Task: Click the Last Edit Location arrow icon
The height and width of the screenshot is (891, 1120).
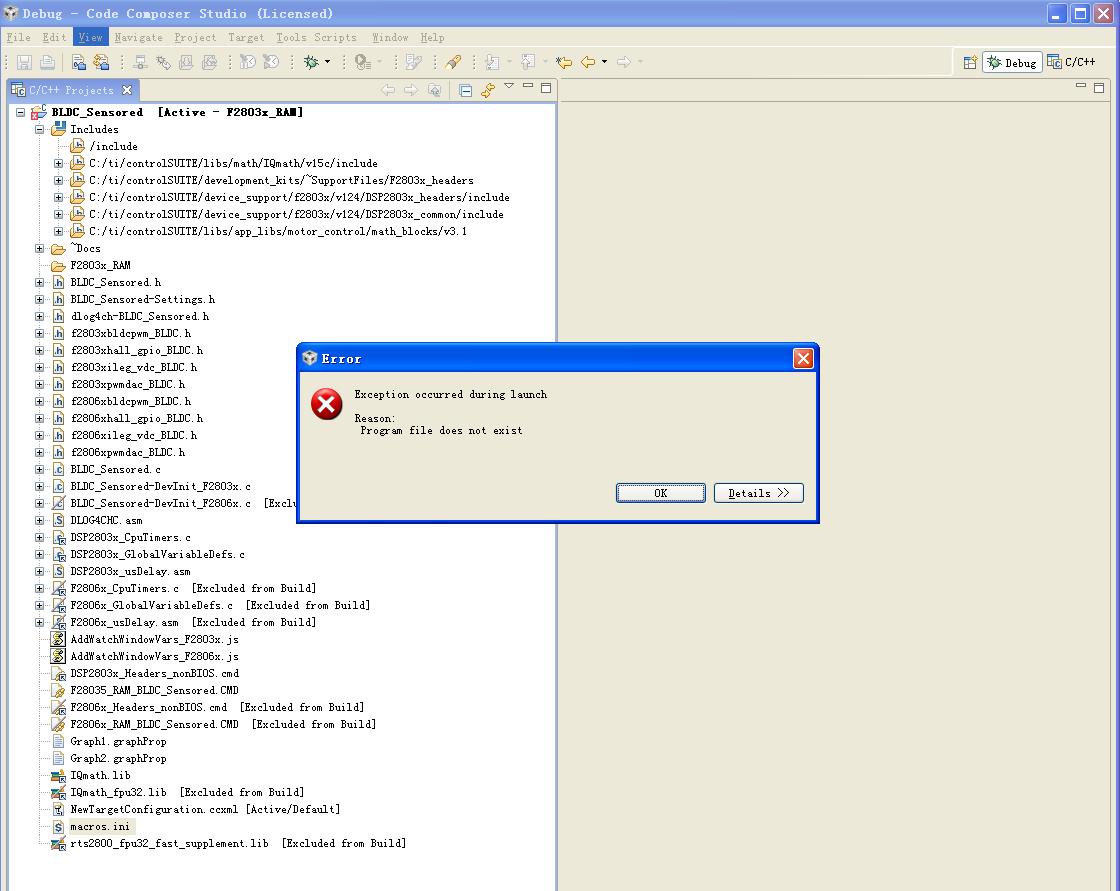Action: coord(564,62)
